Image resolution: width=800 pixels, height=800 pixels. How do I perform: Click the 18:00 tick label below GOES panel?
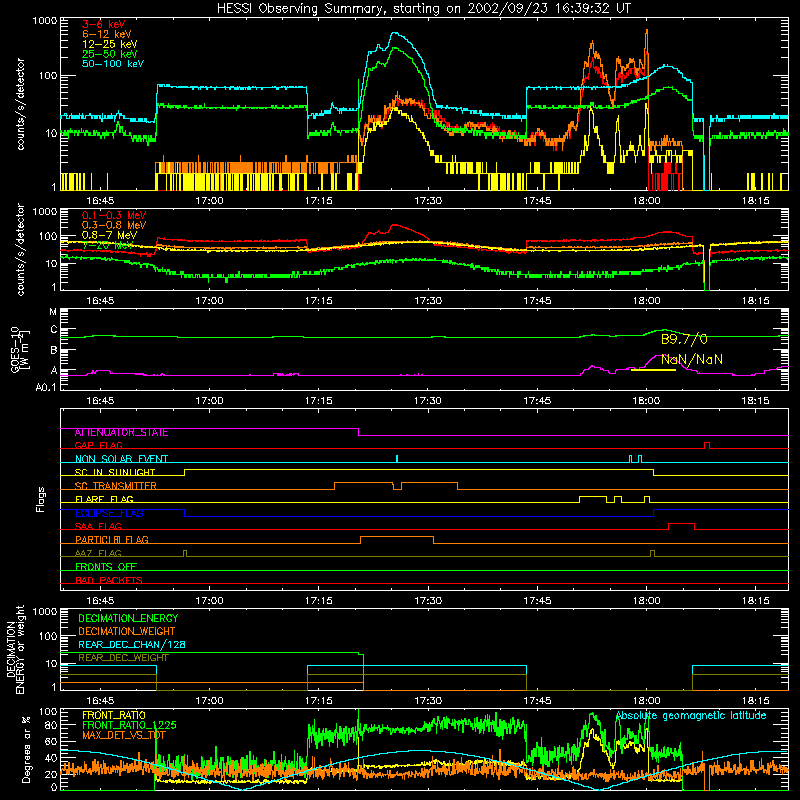tap(646, 401)
